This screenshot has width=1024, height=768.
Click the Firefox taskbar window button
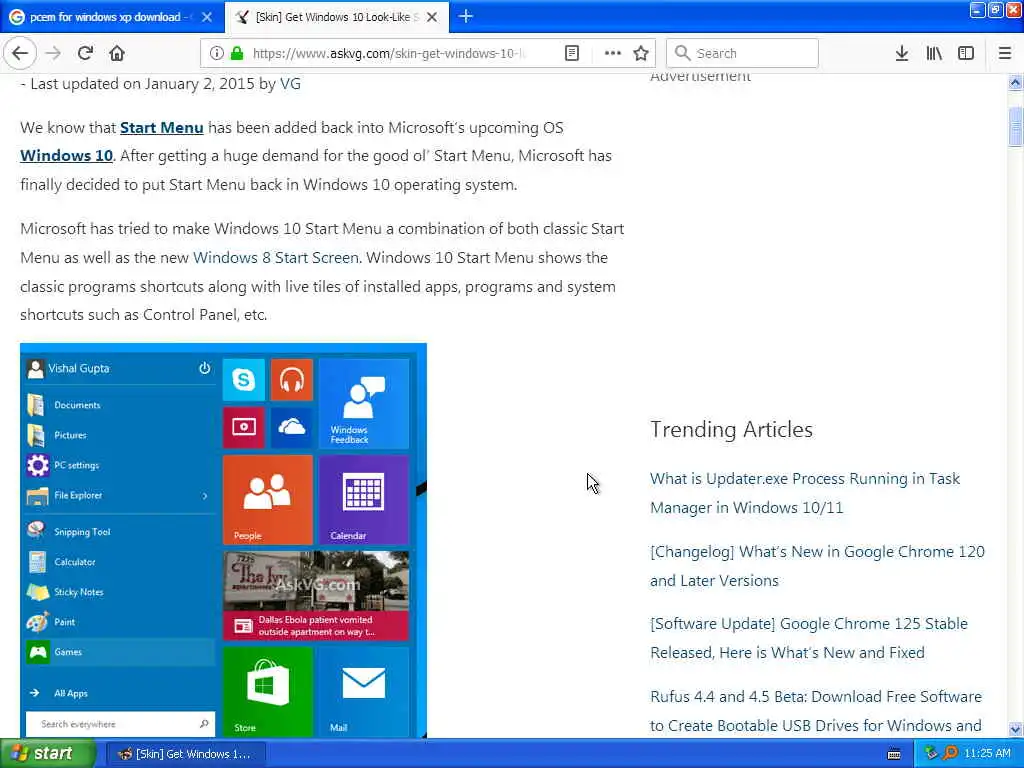point(185,754)
